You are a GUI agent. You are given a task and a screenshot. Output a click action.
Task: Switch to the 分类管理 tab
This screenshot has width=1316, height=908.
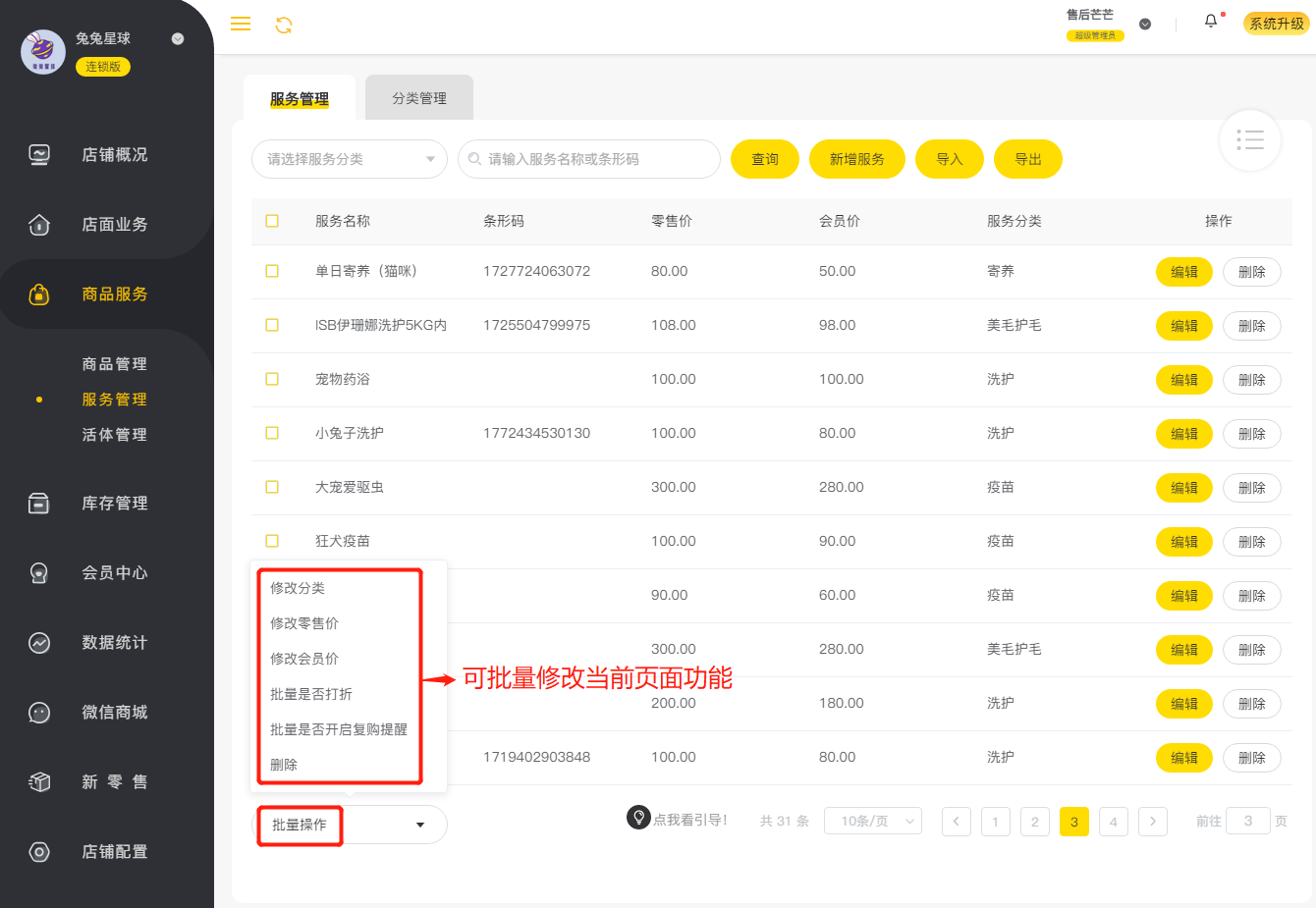419,98
